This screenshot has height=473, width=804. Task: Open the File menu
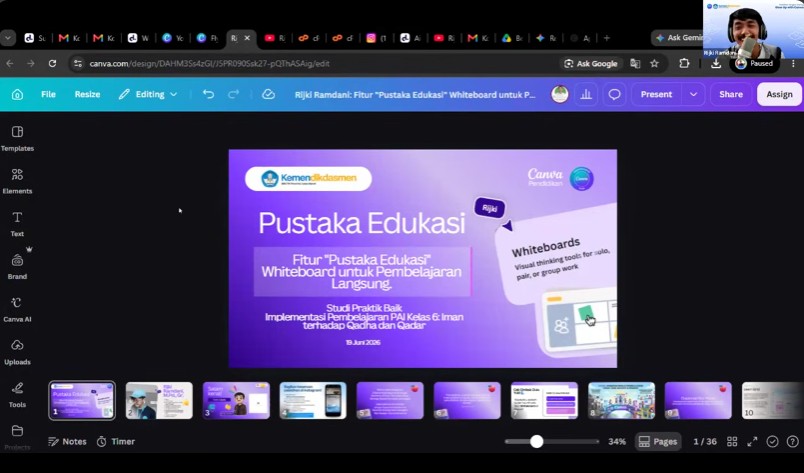click(48, 94)
